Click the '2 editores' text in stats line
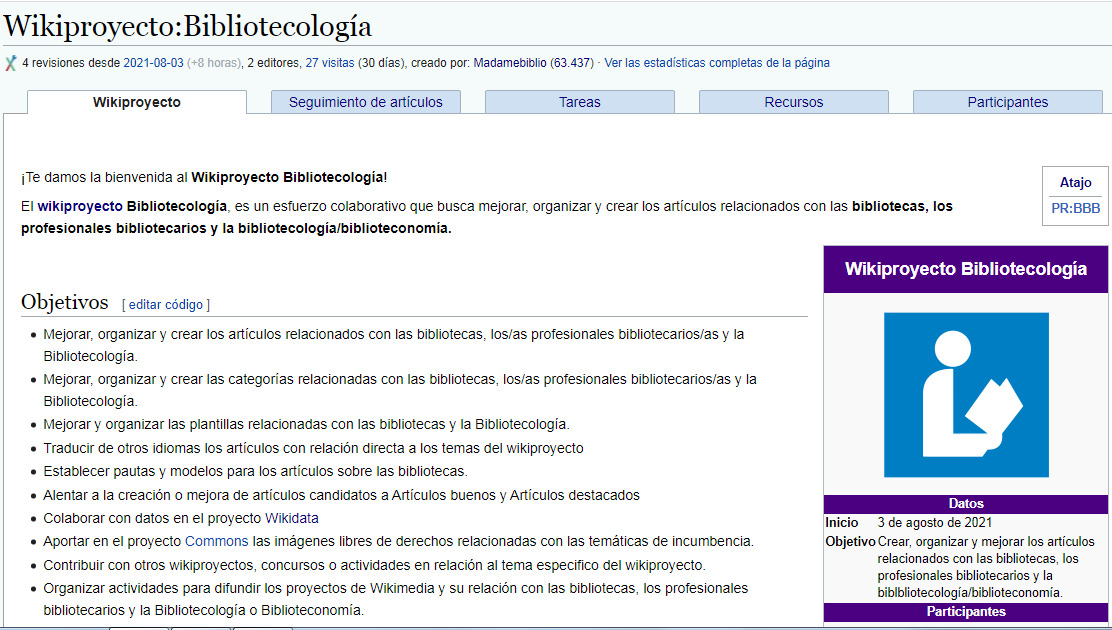 coord(273,62)
